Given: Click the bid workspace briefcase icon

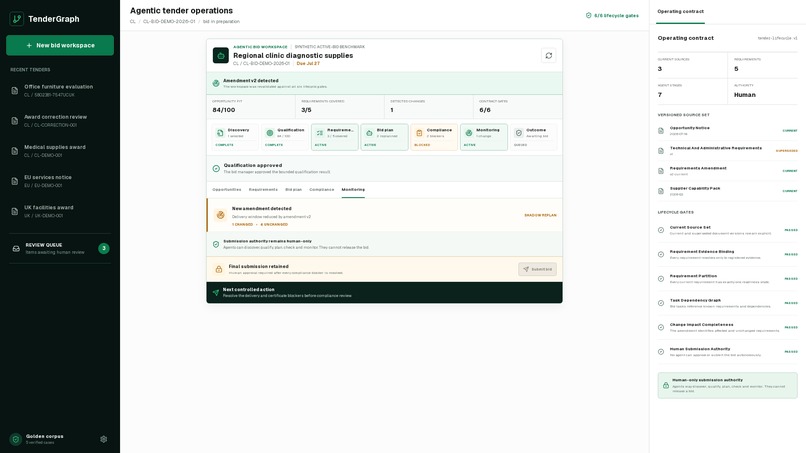Looking at the screenshot, I should (x=221, y=56).
